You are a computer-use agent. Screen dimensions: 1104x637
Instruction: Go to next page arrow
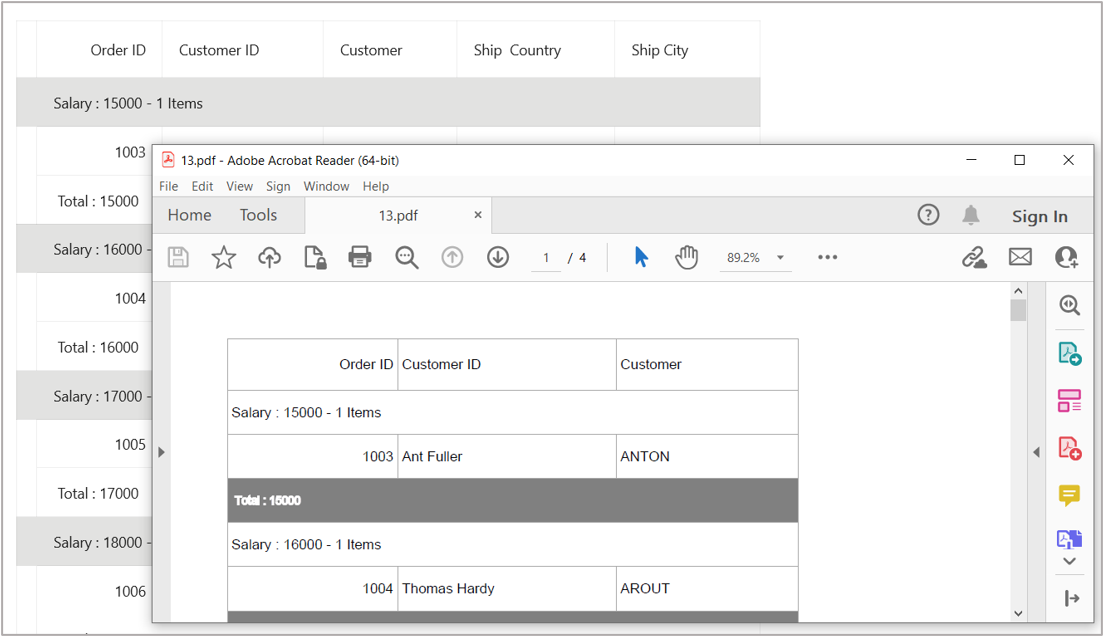click(x=498, y=257)
